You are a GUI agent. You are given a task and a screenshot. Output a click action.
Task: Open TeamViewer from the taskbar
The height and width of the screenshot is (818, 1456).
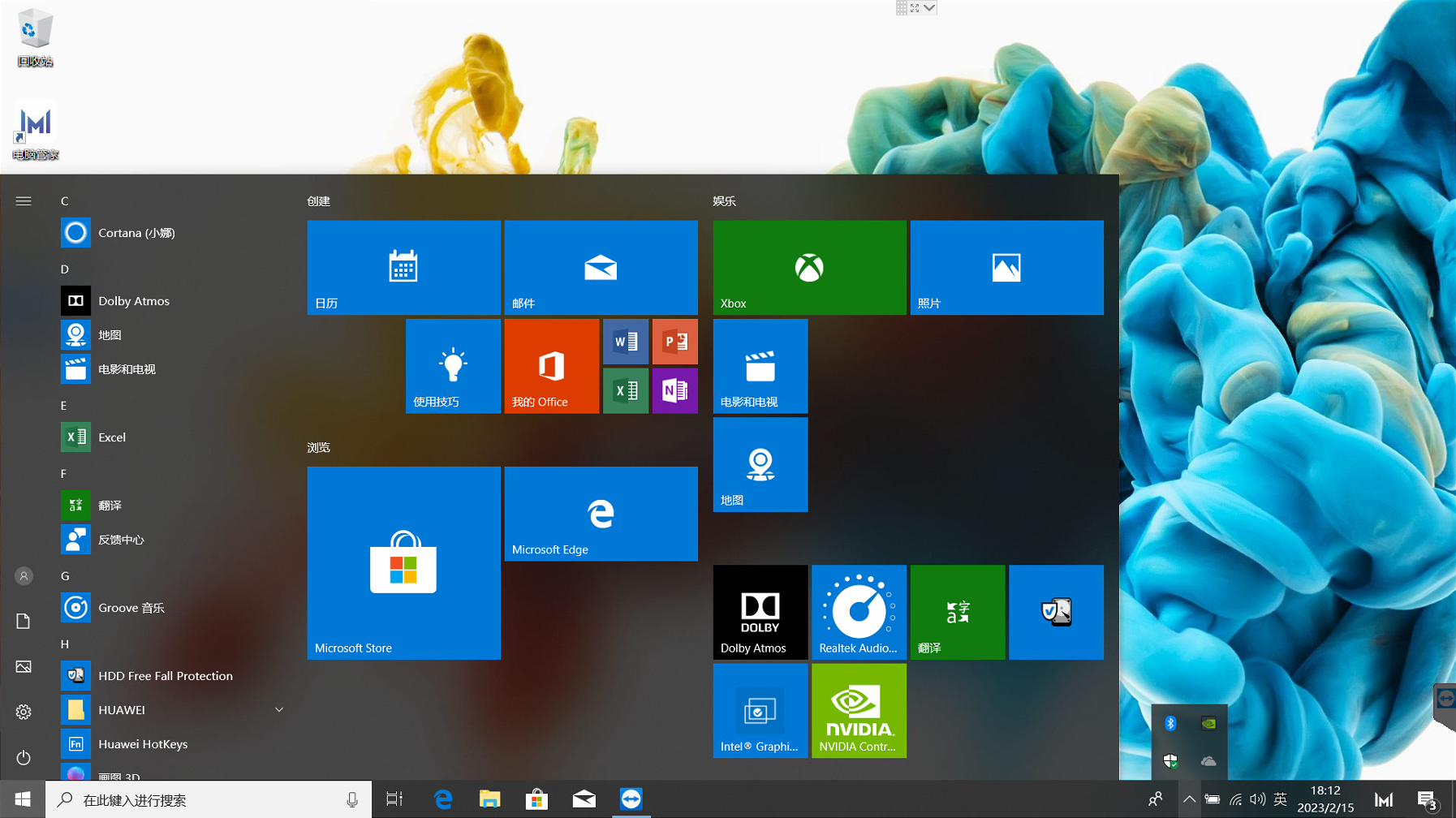[631, 799]
